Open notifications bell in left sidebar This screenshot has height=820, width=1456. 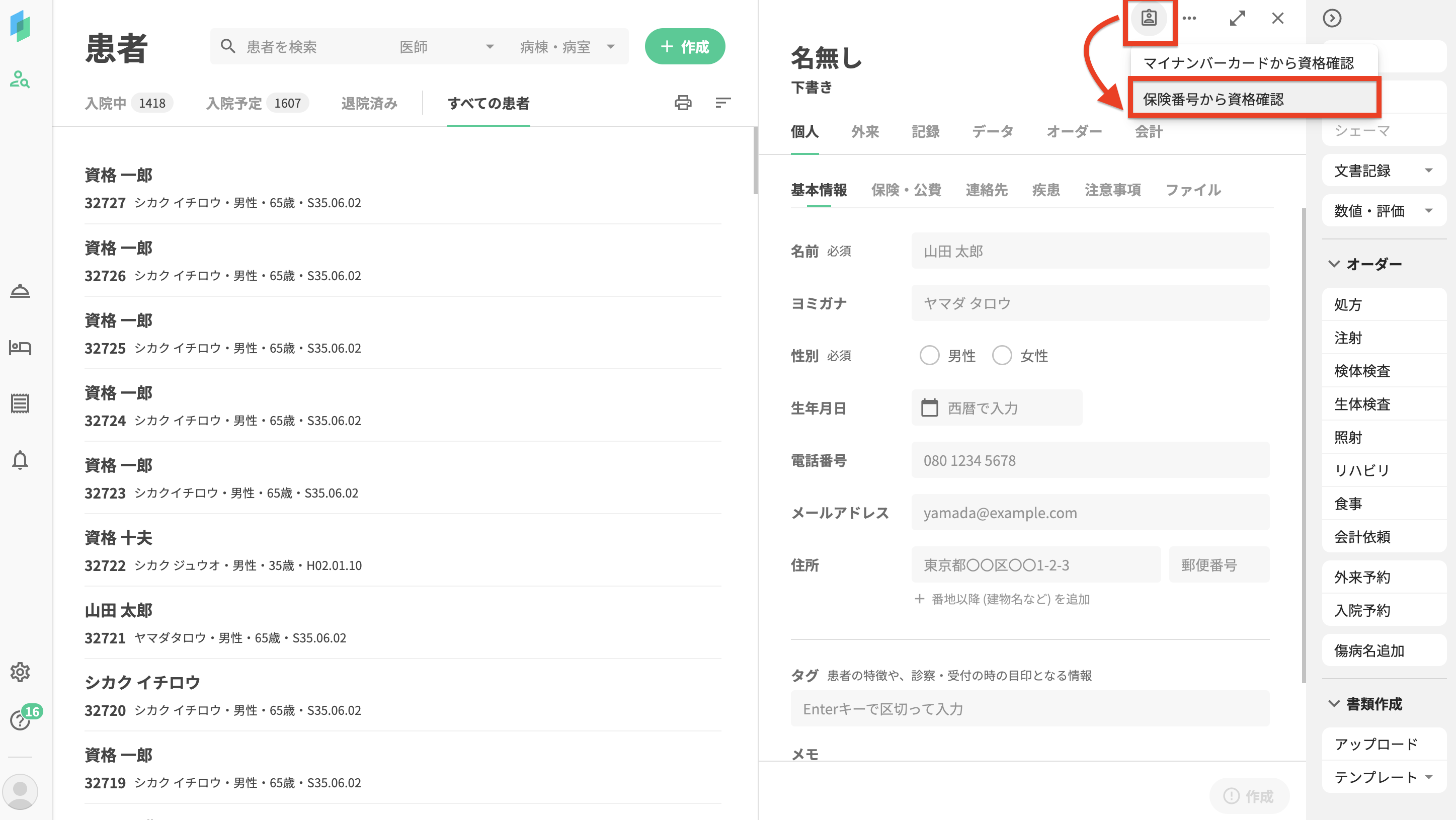click(20, 460)
